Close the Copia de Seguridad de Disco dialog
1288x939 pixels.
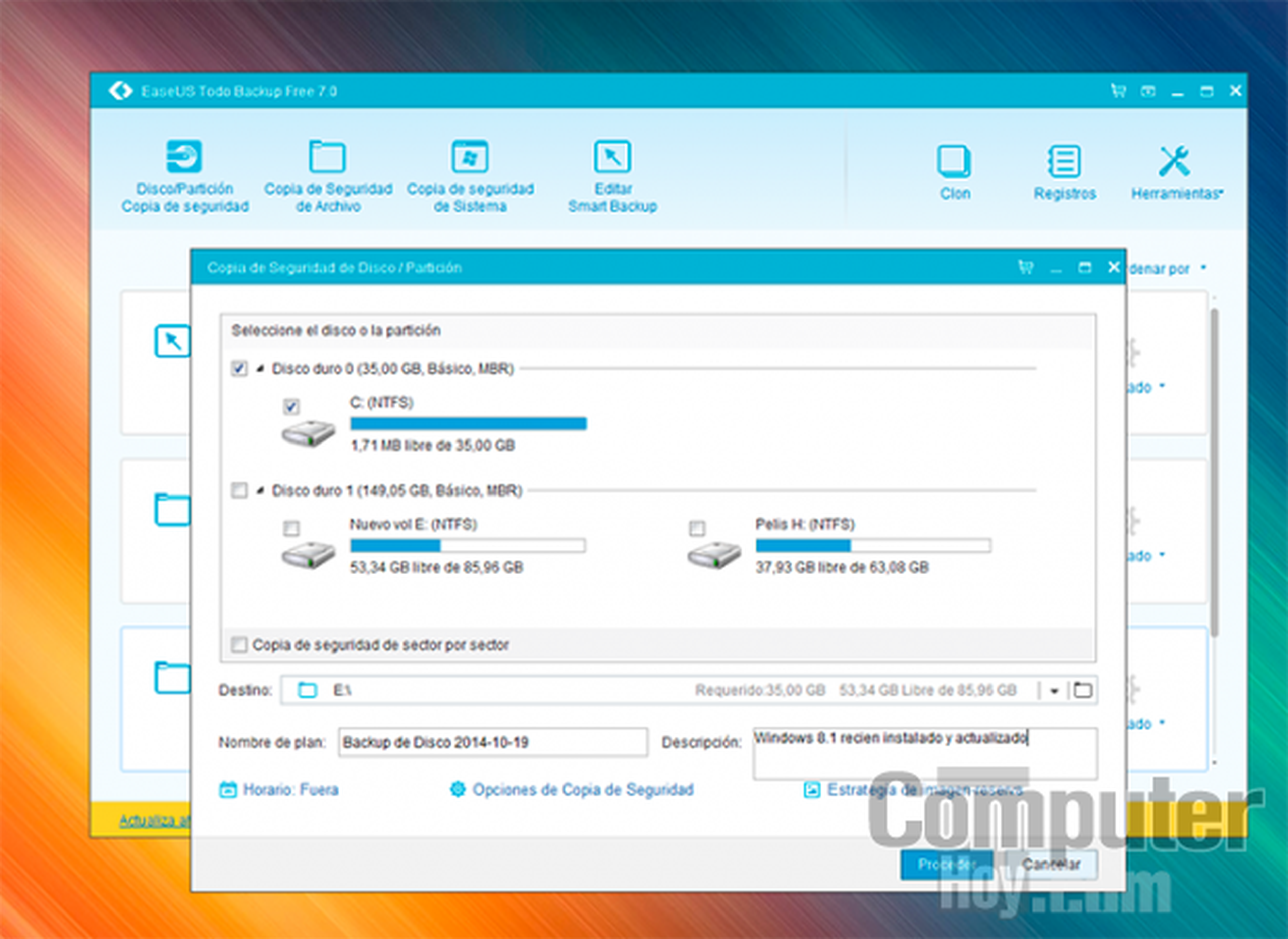1114,267
